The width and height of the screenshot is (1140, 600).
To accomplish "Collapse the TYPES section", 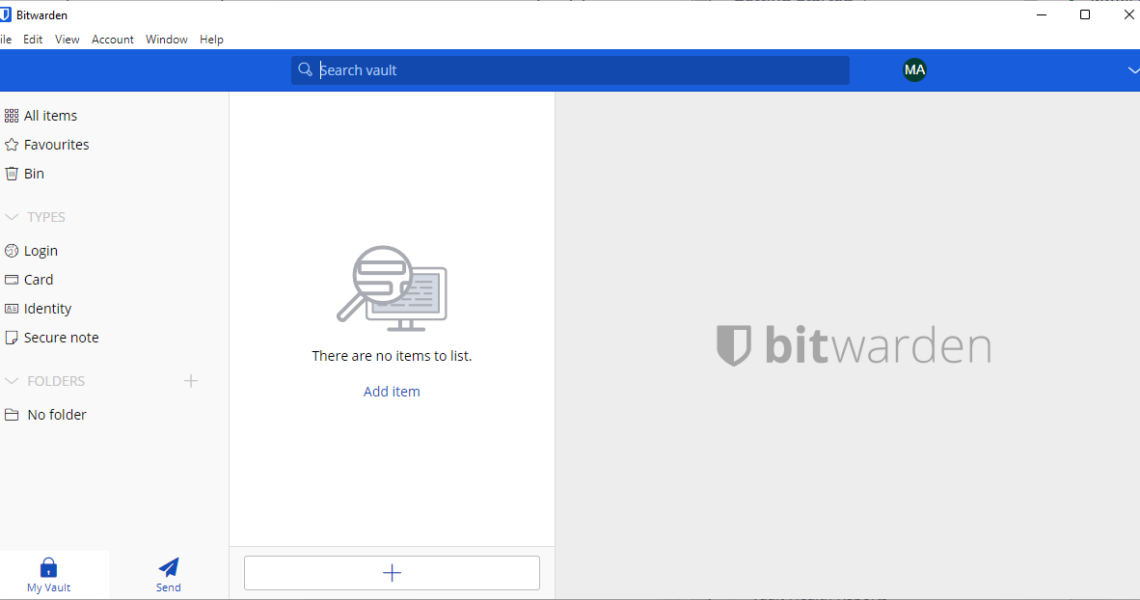I will [x=12, y=217].
